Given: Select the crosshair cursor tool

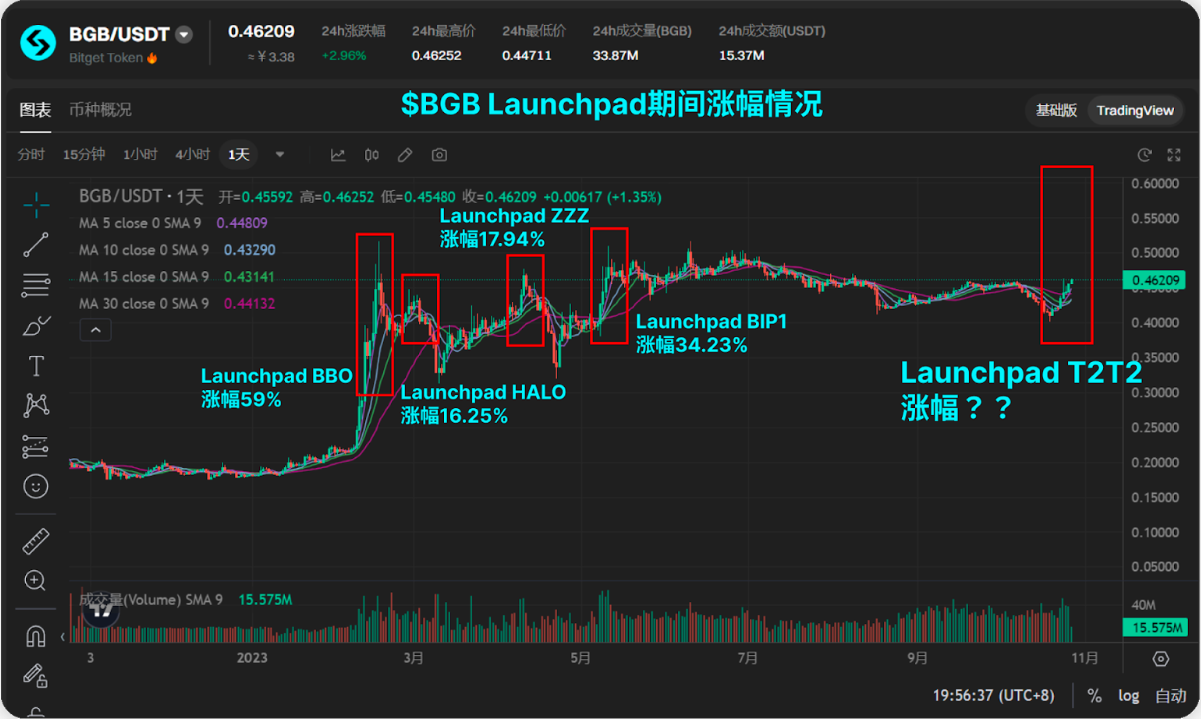Looking at the screenshot, I should point(36,205).
